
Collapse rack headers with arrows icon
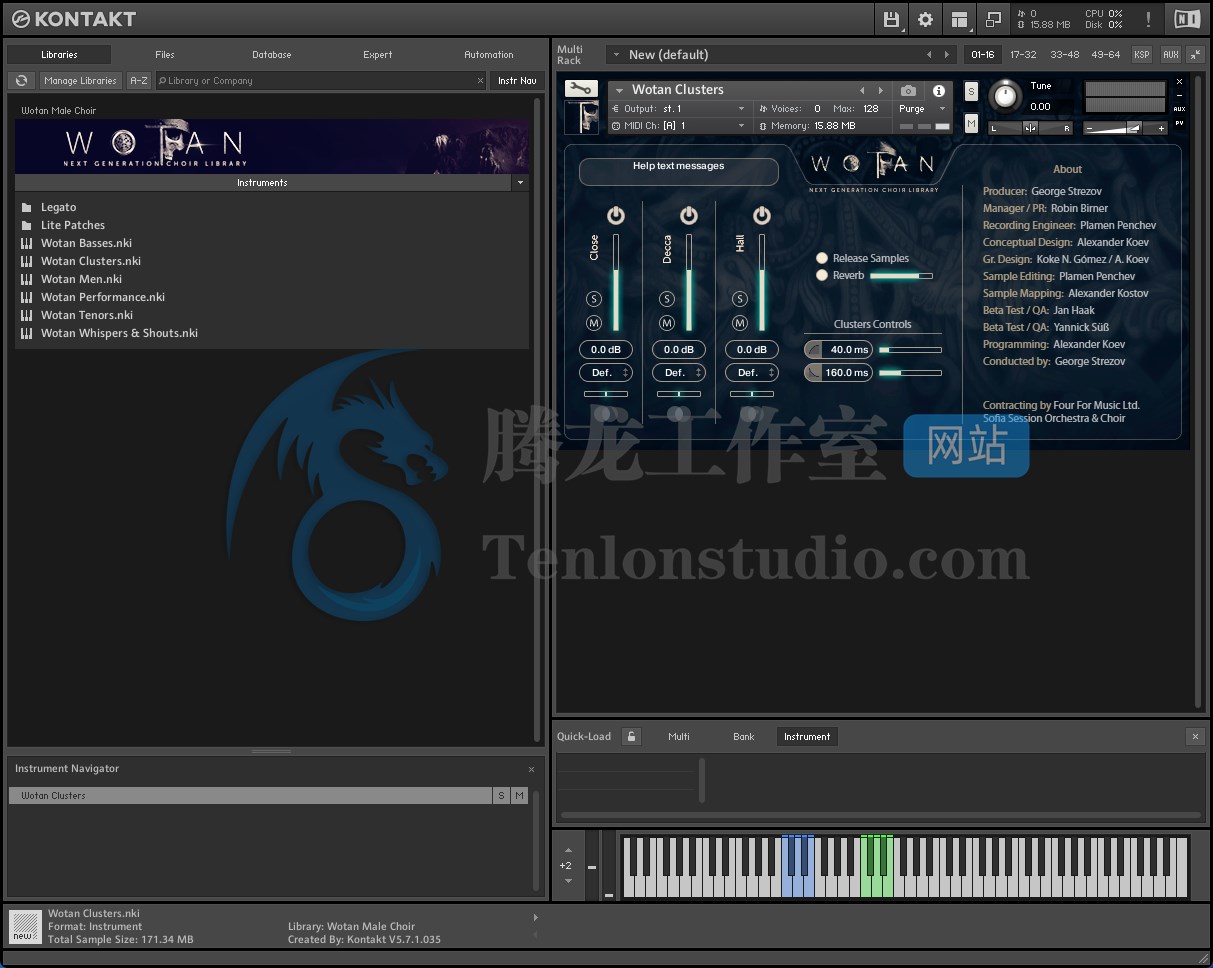pos(1195,54)
